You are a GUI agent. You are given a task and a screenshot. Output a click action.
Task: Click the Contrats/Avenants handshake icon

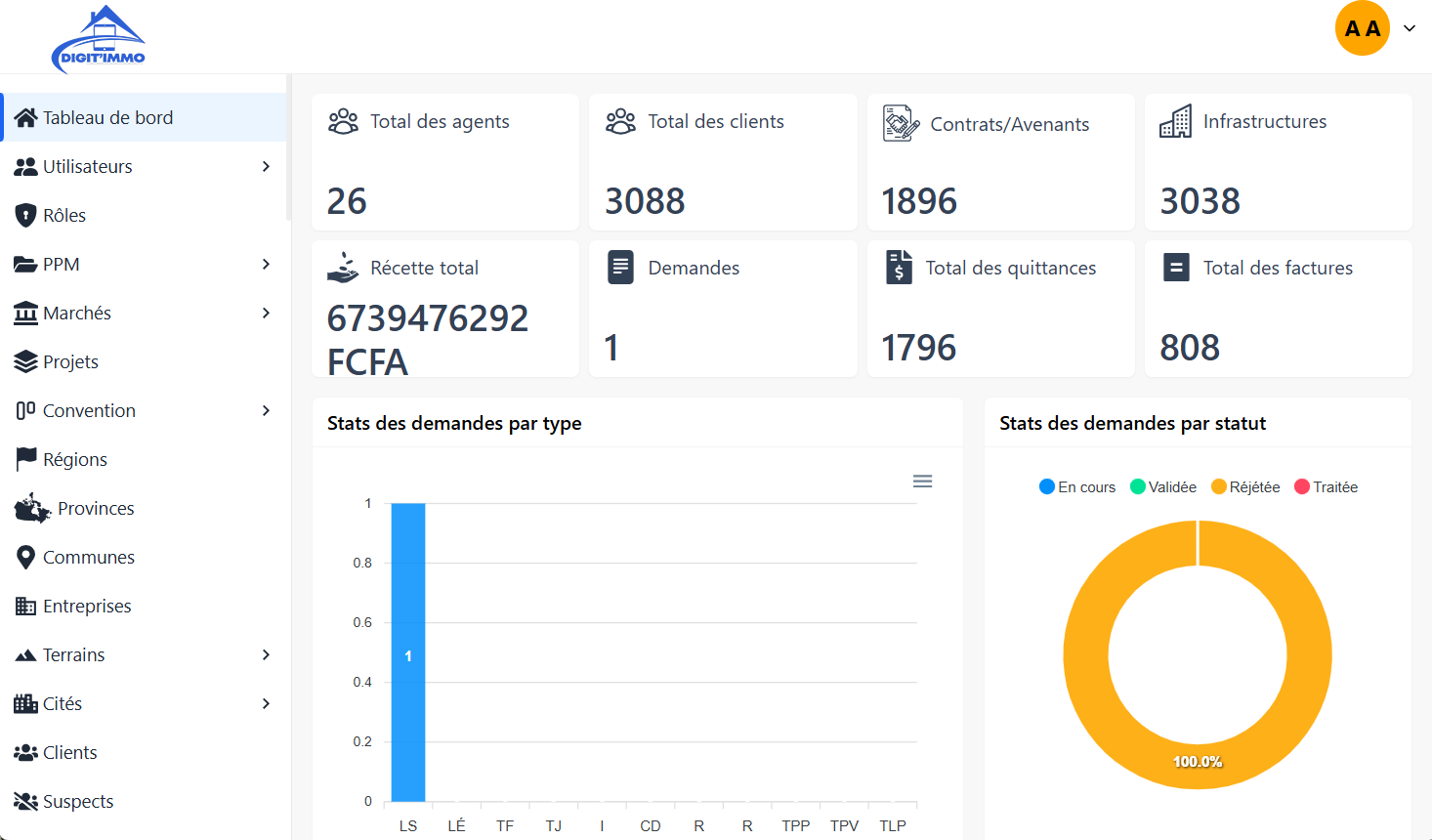coord(901,124)
